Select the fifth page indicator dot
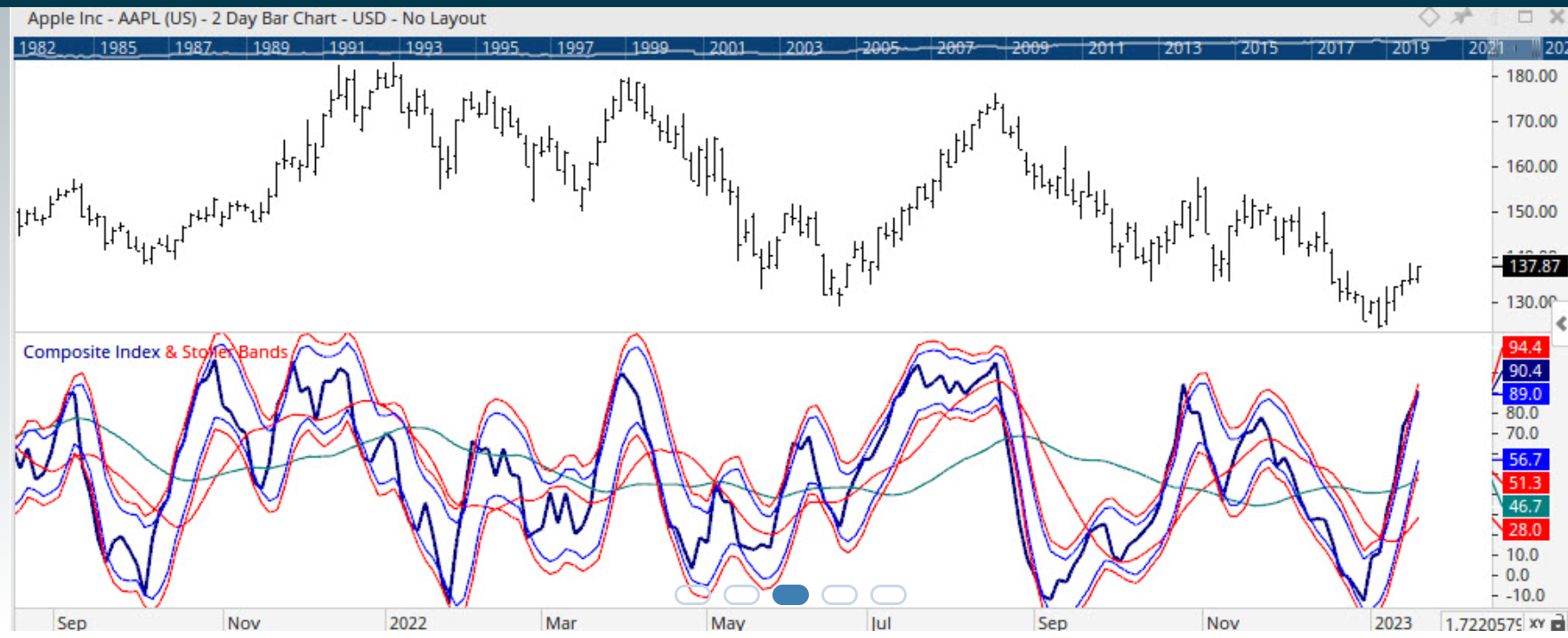 point(888,594)
